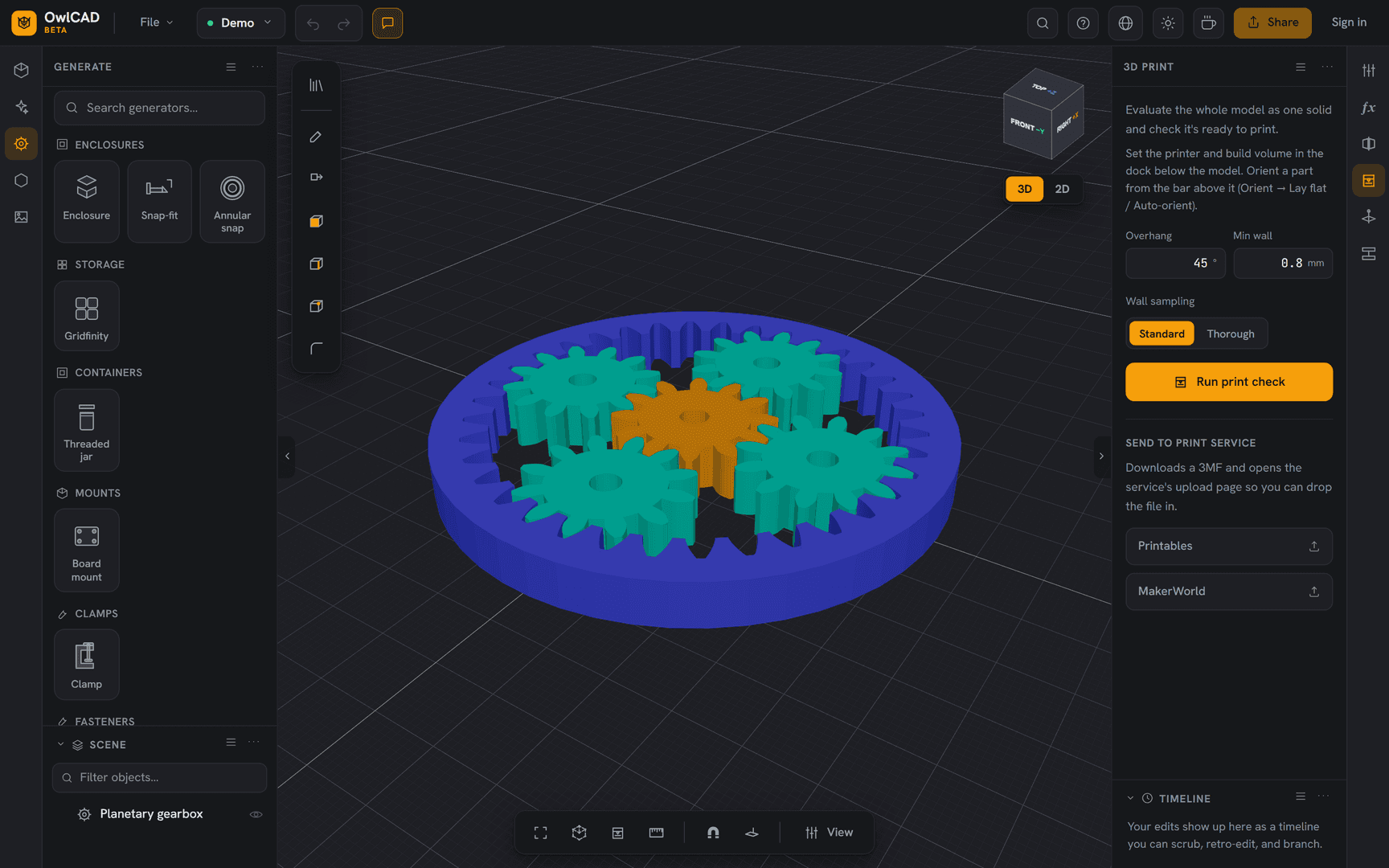1389x868 pixels.
Task: Select the solid orange cube tool
Action: pyautogui.click(x=316, y=221)
